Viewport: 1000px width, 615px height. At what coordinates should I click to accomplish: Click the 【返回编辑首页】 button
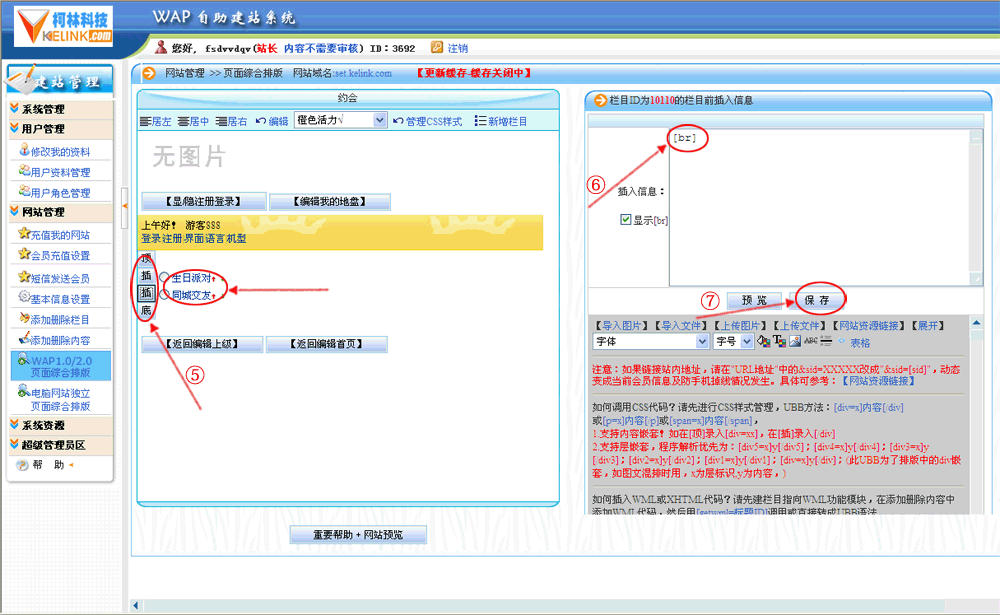[327, 344]
